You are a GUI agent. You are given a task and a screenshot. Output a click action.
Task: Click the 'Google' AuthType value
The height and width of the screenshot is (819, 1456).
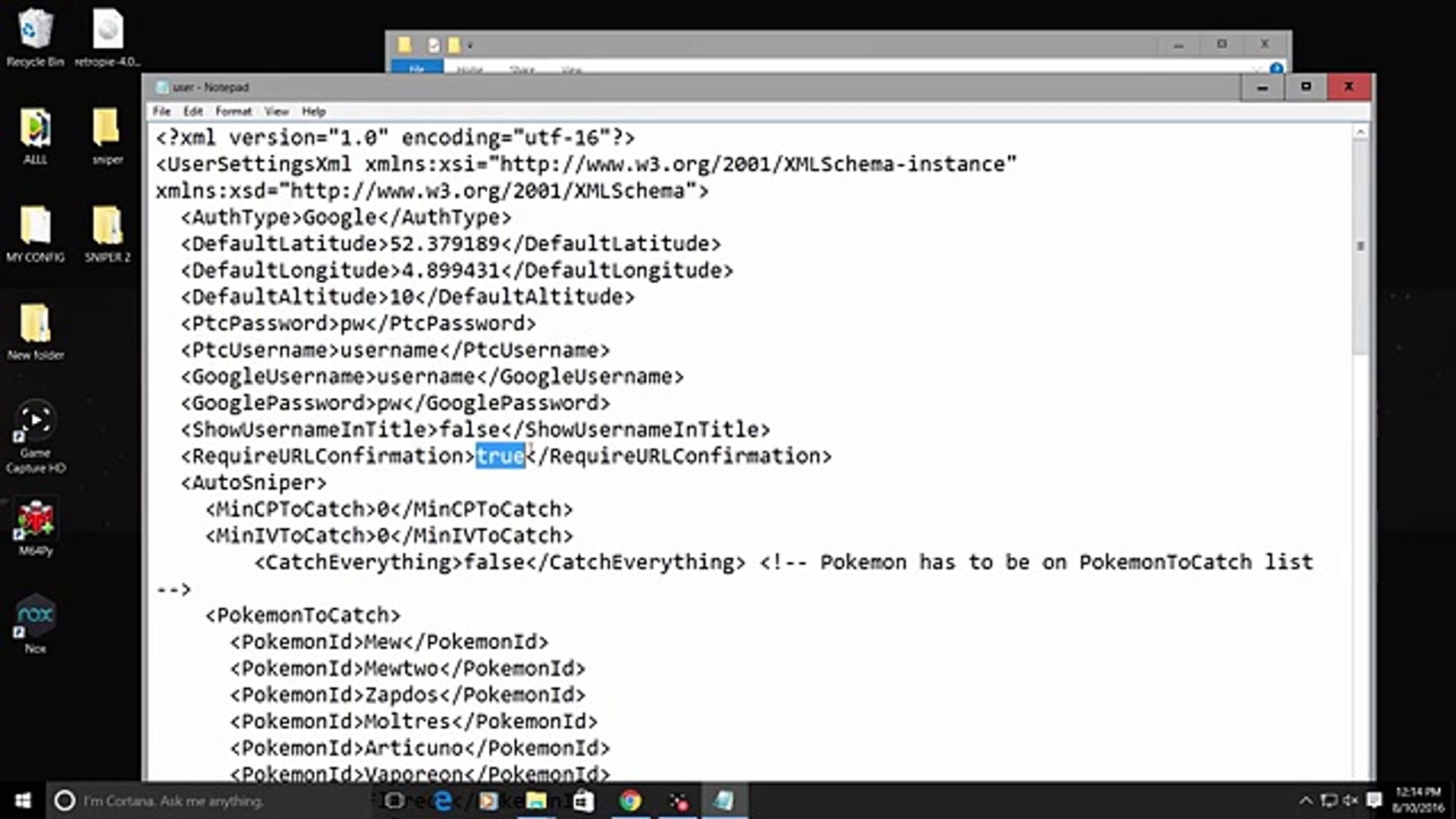[340, 218]
